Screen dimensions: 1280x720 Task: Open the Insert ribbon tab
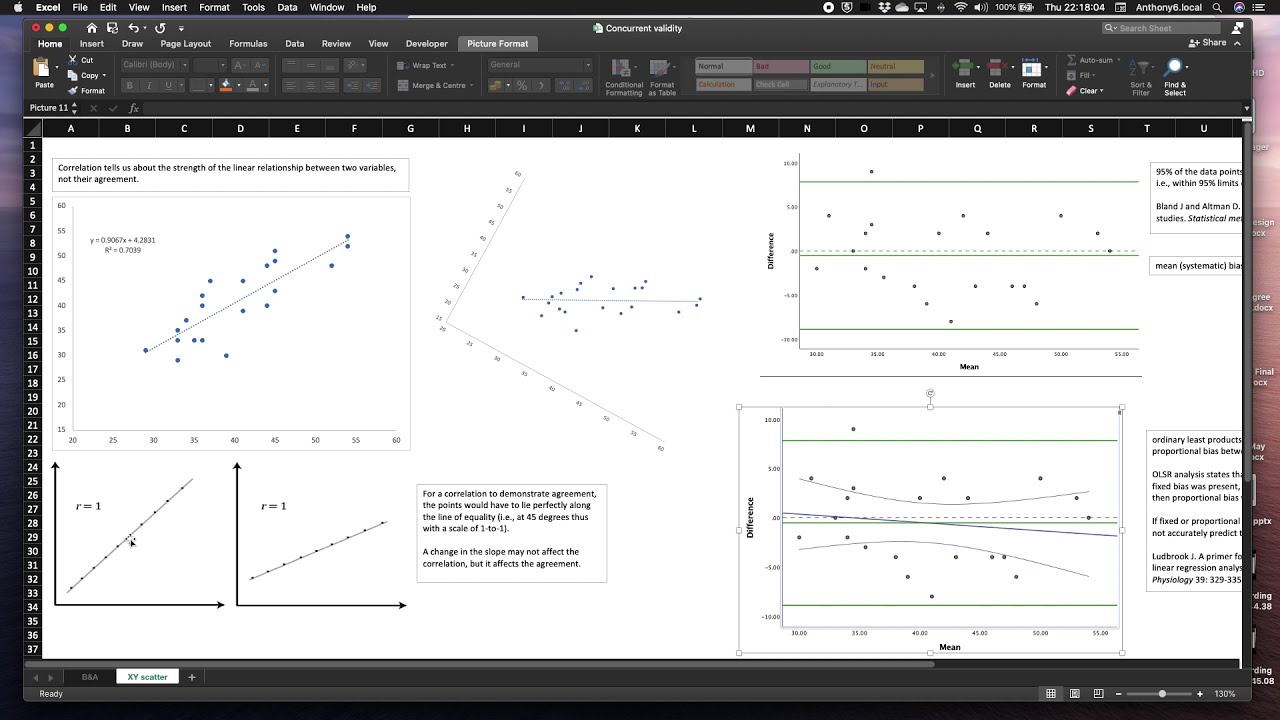point(91,44)
